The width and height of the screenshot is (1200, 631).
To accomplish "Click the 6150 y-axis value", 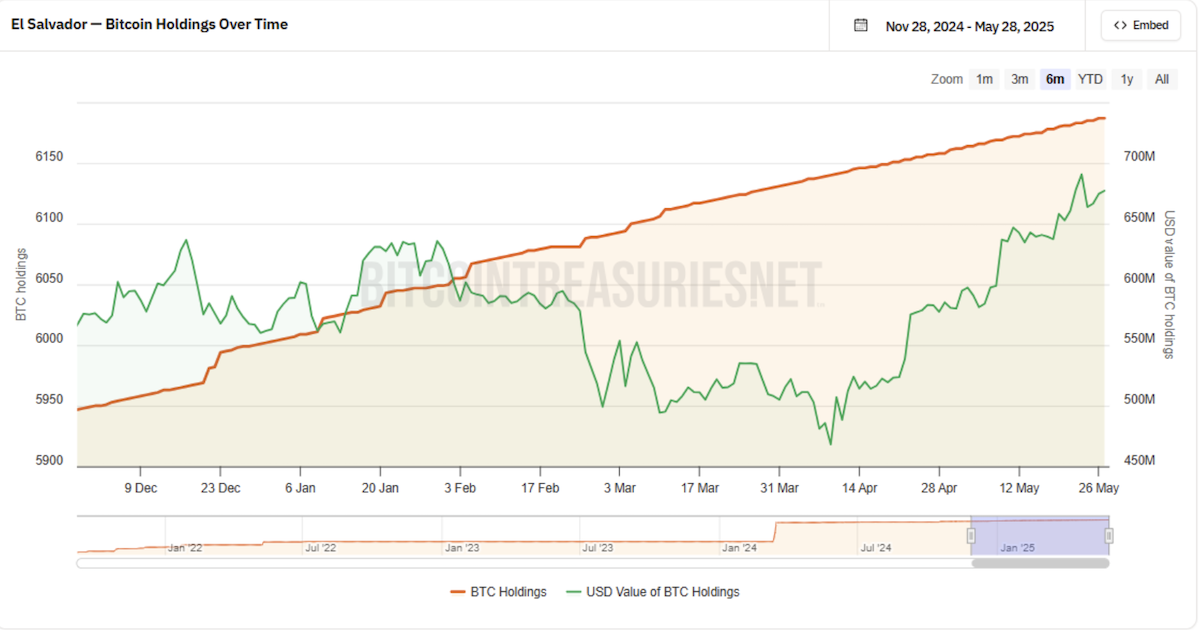I will coord(49,157).
